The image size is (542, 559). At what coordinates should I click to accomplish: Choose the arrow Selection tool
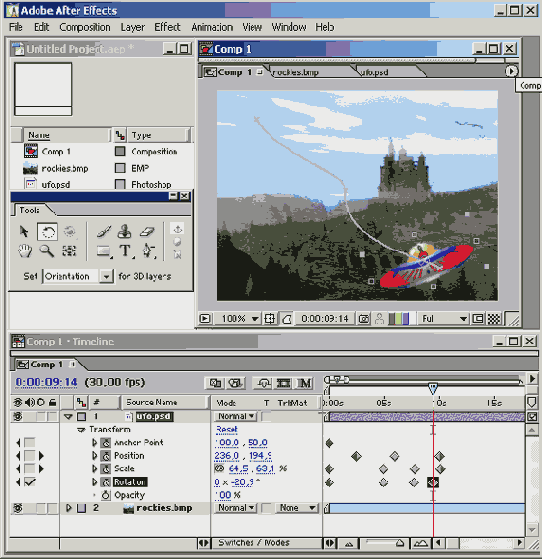coord(24,232)
